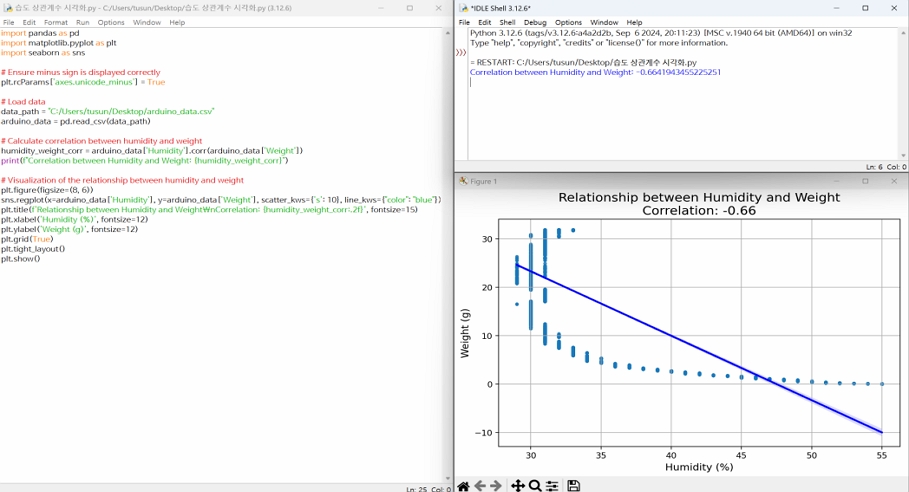Click the plt.rcParams axes.unicode_minus line

point(83,82)
